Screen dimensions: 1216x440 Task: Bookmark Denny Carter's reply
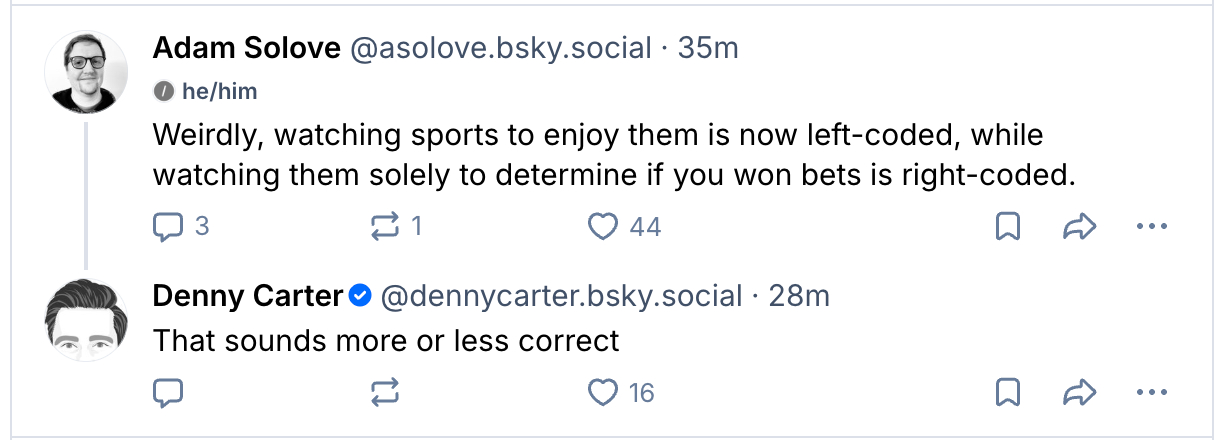click(x=1008, y=393)
